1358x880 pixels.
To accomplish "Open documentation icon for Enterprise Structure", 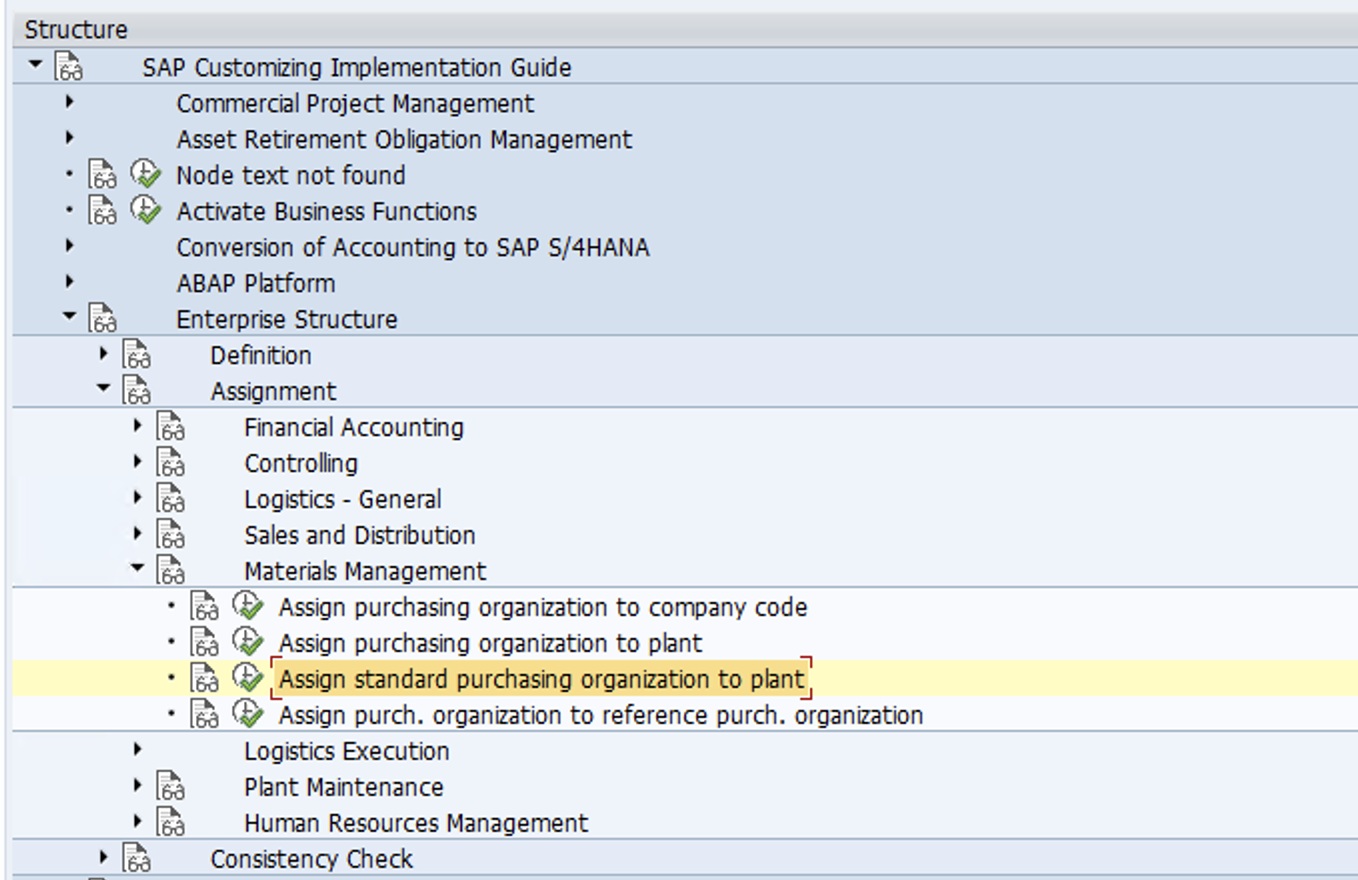I will pyautogui.click(x=103, y=319).
